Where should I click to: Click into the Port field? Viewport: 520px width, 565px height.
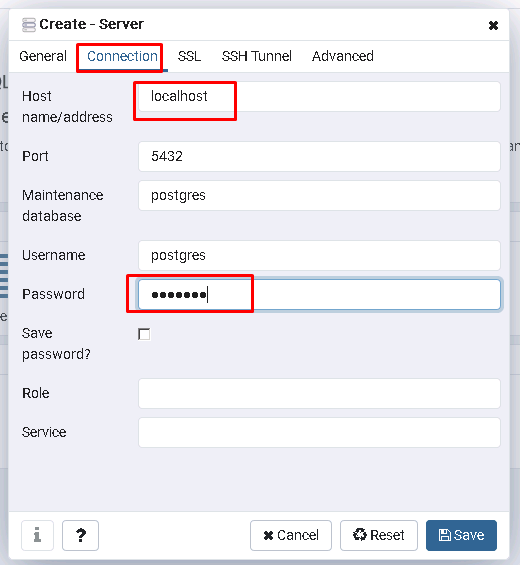point(319,156)
